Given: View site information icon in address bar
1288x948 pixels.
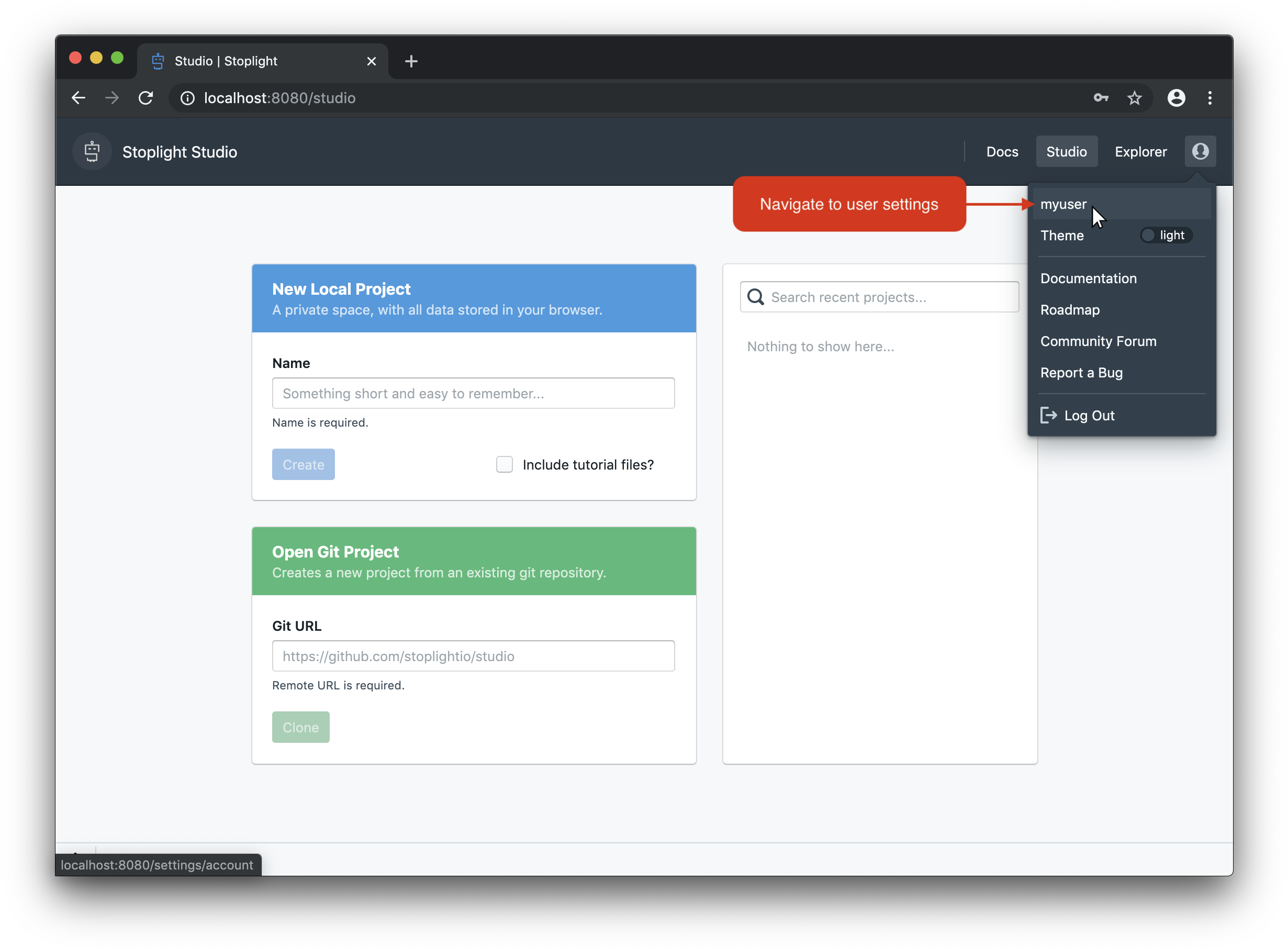Looking at the screenshot, I should click(187, 98).
